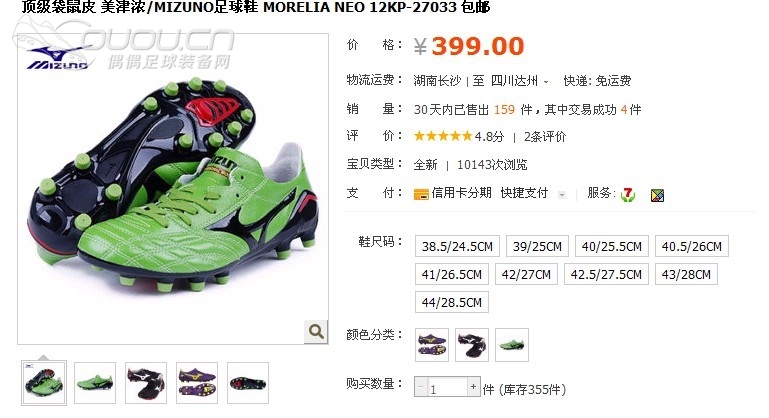
Task: Select the green shoe color option
Action: pyautogui.click(x=512, y=345)
